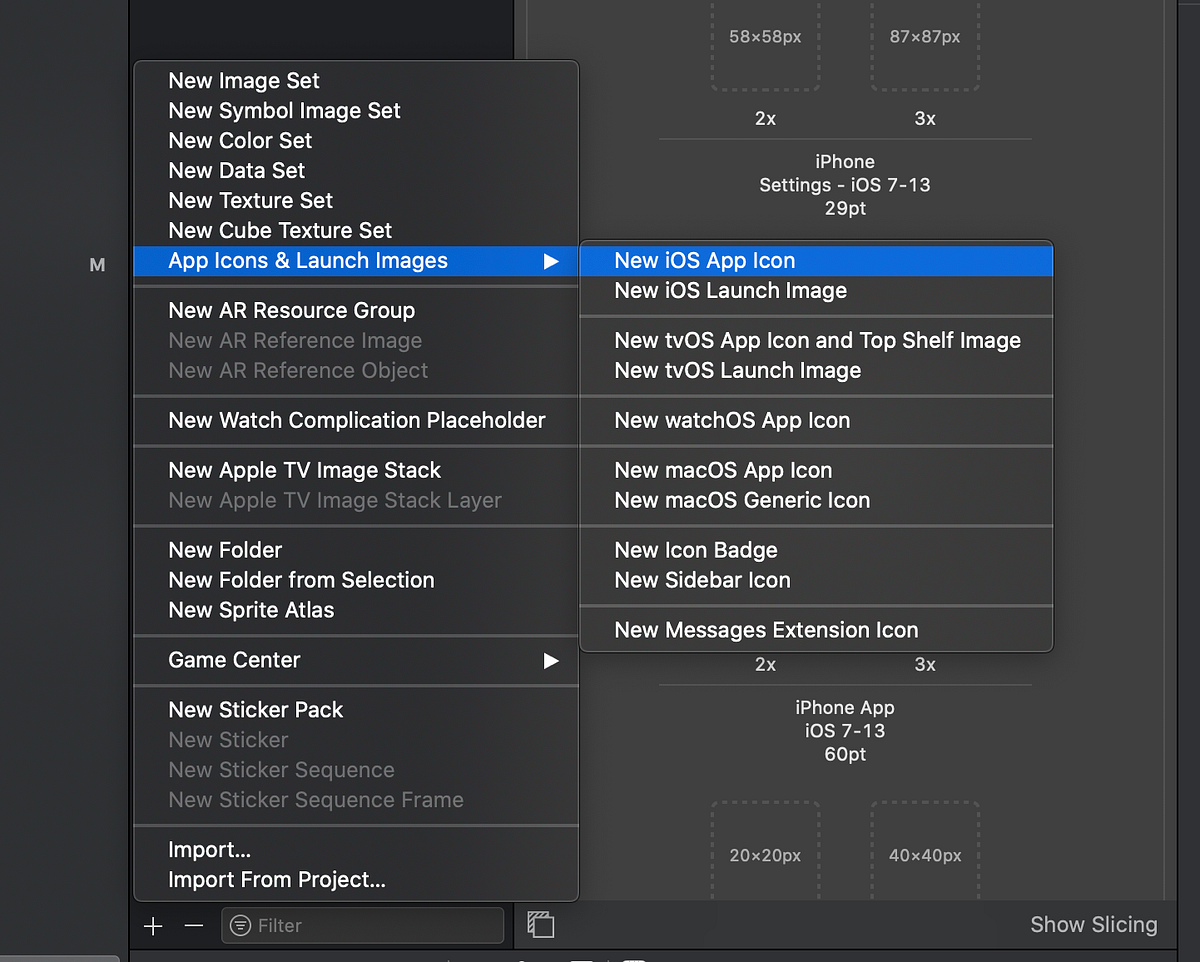
Task: Click the minus icon to remove an asset
Action: pos(193,925)
